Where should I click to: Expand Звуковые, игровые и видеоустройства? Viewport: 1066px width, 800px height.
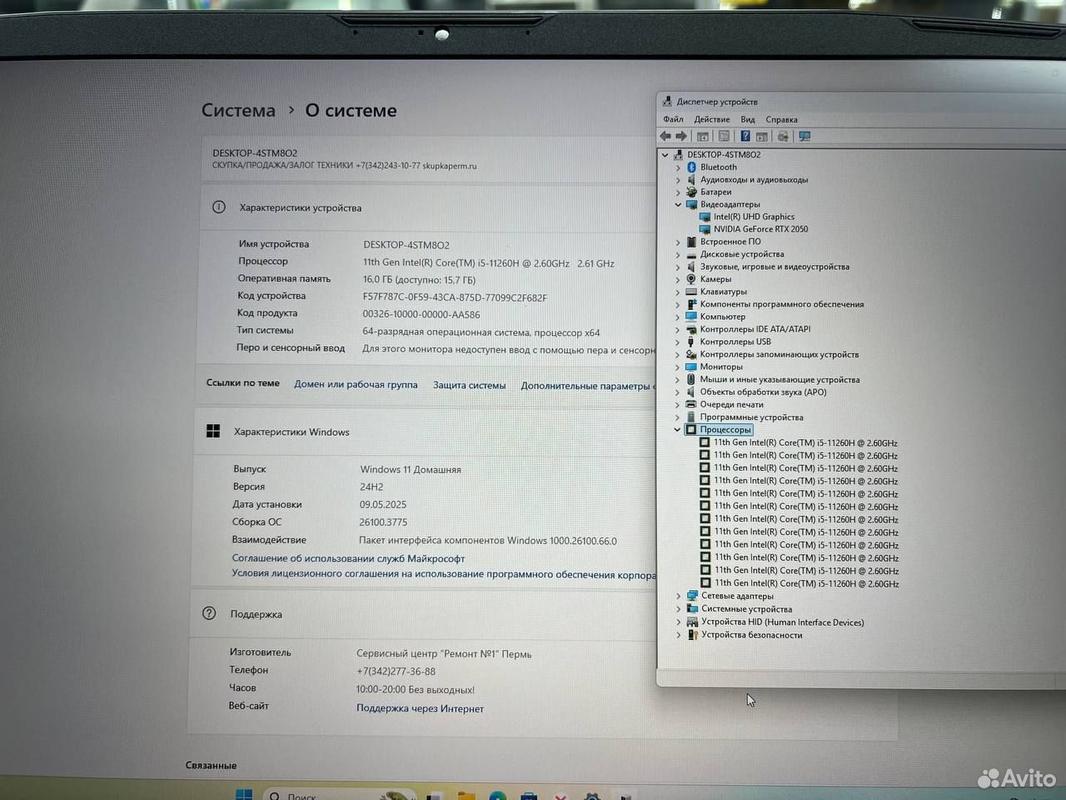pos(678,267)
